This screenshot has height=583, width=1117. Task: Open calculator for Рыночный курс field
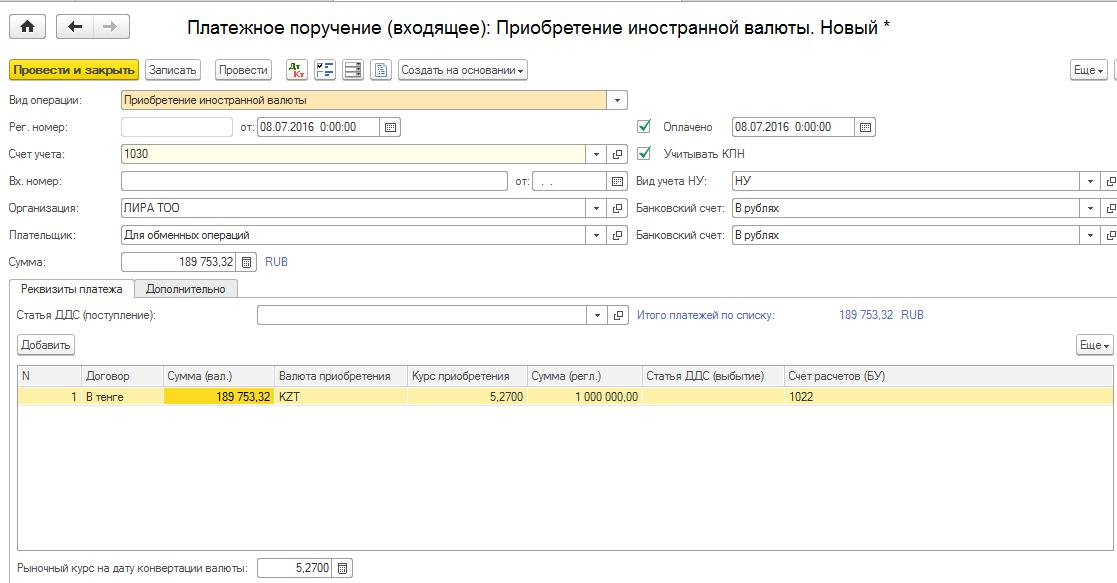343,568
